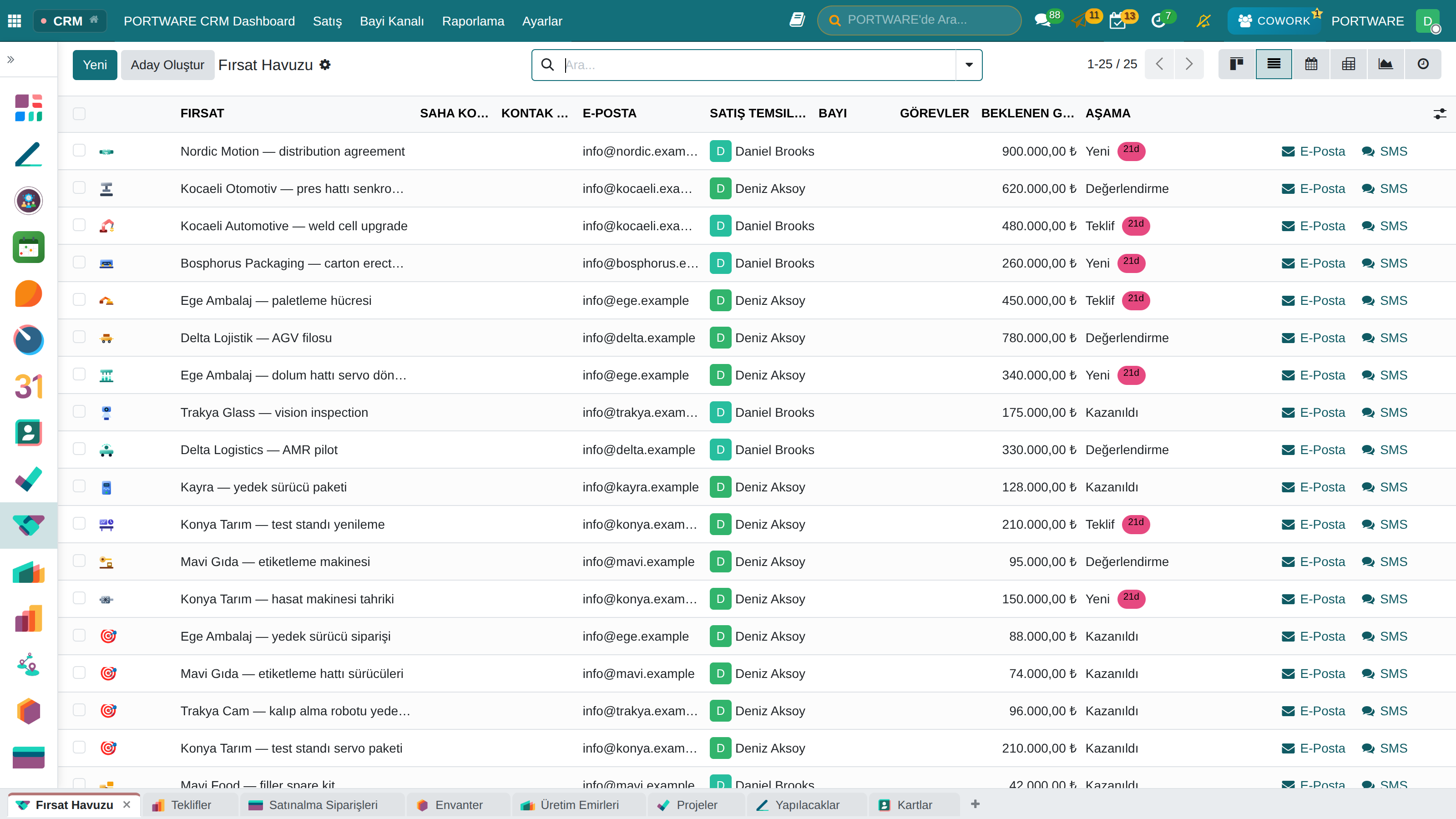This screenshot has width=1456, height=819.
Task: Check the Trakya Glass row checkbox
Action: coord(79,411)
